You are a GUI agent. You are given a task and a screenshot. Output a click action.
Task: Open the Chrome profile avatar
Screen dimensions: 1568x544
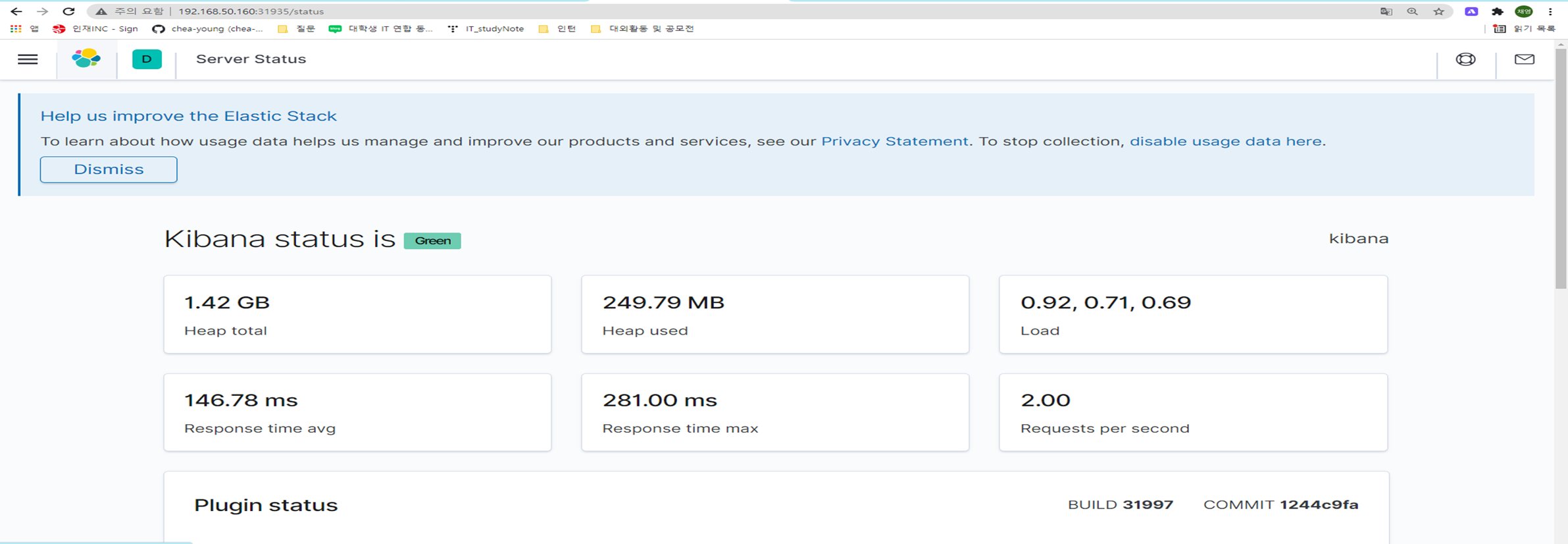click(1524, 11)
